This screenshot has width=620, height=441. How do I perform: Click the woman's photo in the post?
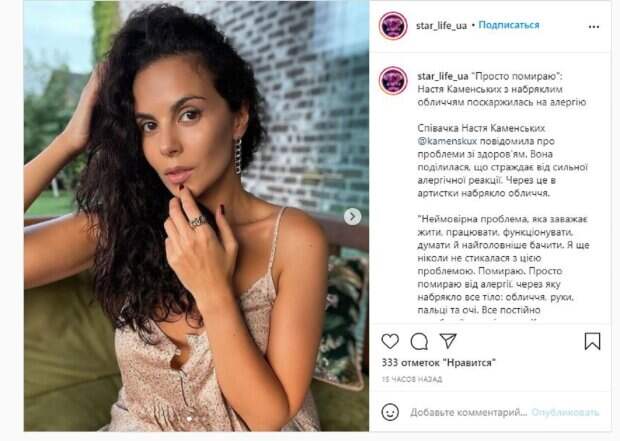[197, 216]
